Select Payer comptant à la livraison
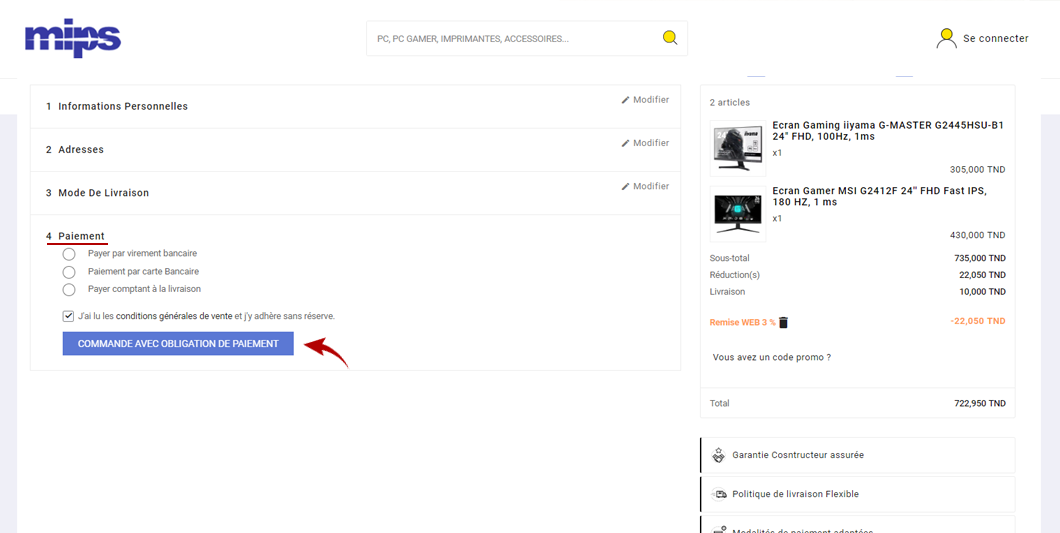 click(x=69, y=289)
